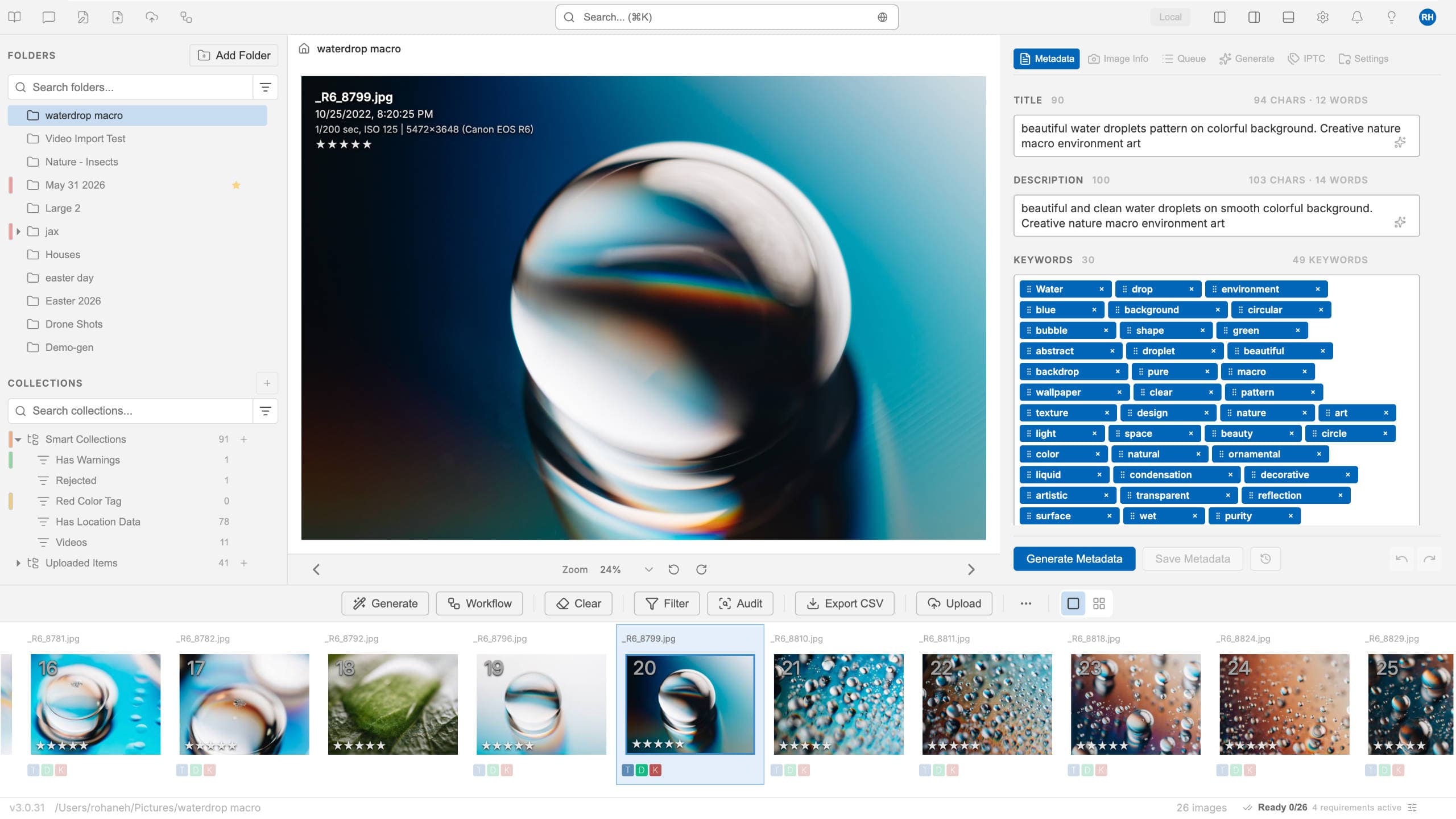
Task: Remove the 'Water' keyword tag
Action: [x=1101, y=289]
